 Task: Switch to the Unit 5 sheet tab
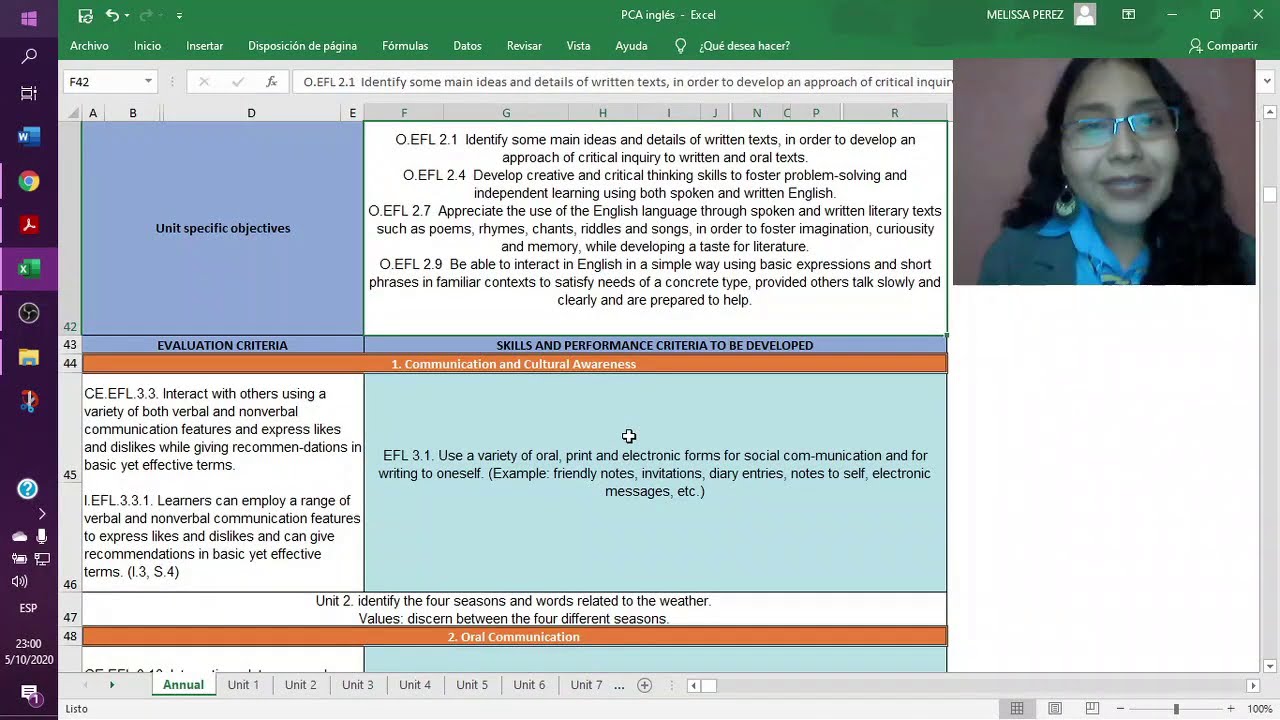(x=472, y=685)
